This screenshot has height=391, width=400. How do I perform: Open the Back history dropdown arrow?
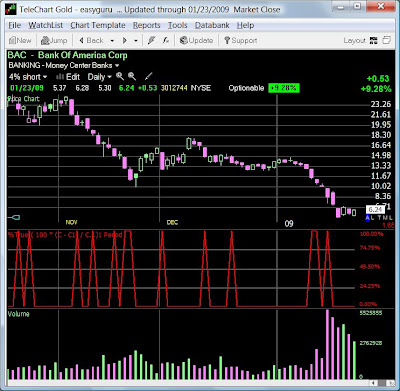112,41
